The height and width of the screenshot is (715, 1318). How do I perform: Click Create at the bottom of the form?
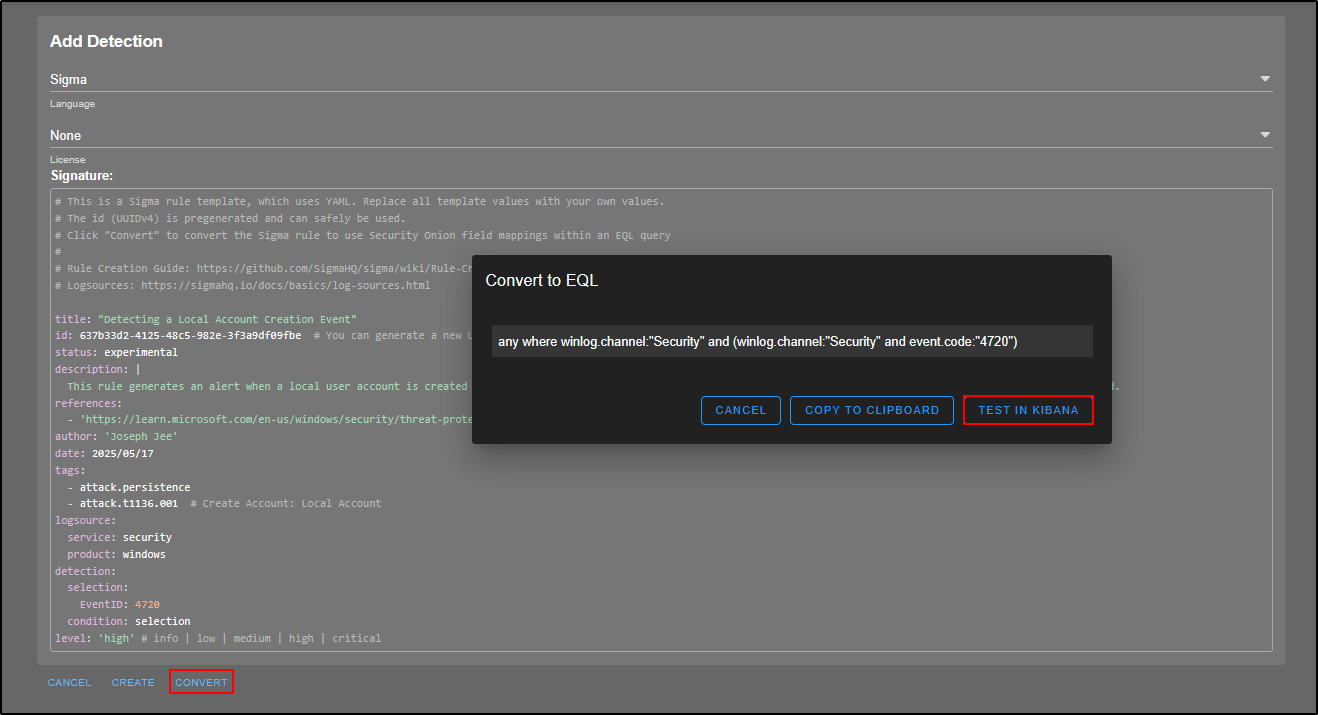(133, 683)
